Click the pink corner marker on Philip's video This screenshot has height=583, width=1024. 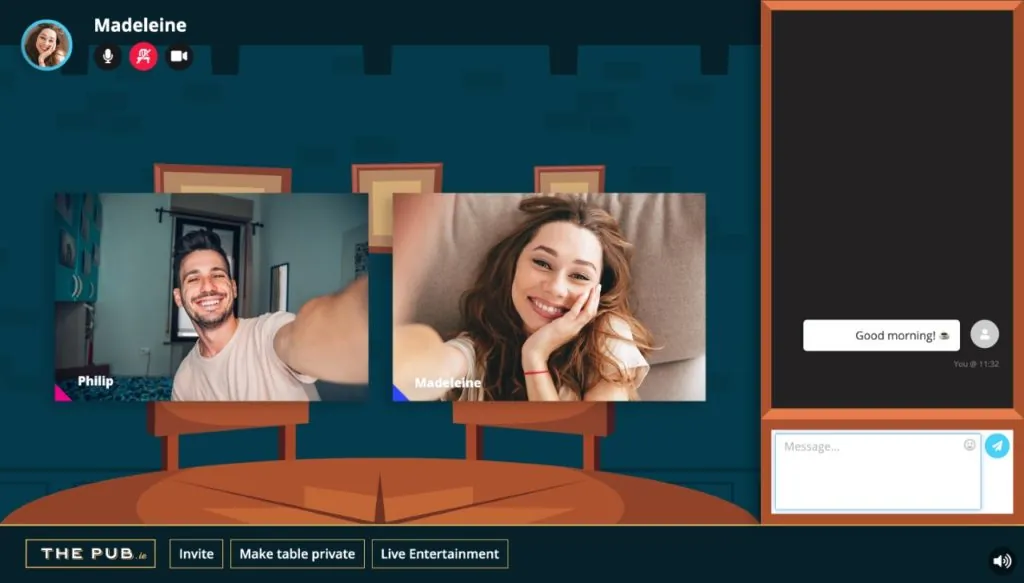click(x=61, y=394)
